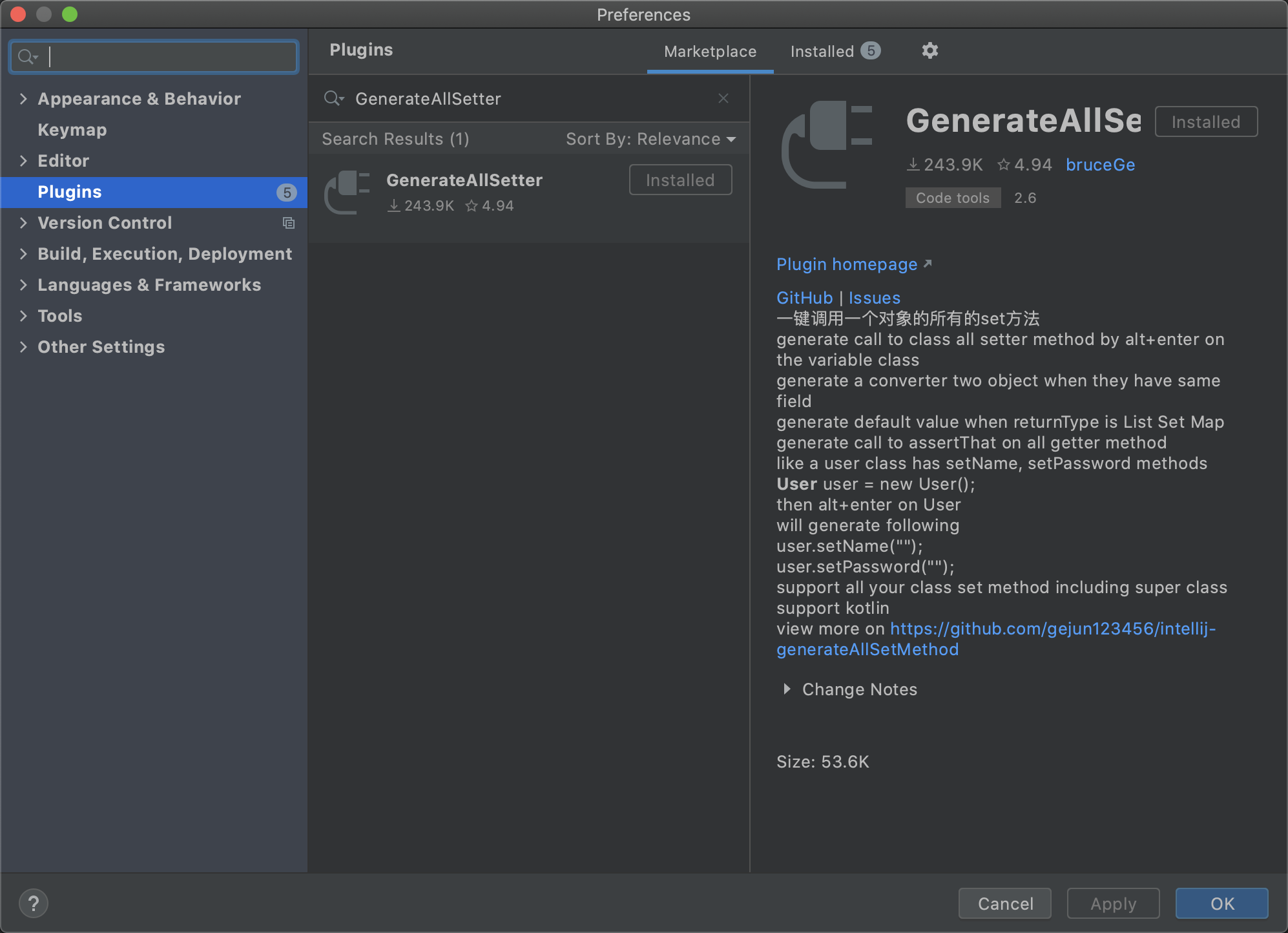Clear the GenerateAllSetter search text
Image resolution: width=1288 pixels, height=933 pixels.
723,98
